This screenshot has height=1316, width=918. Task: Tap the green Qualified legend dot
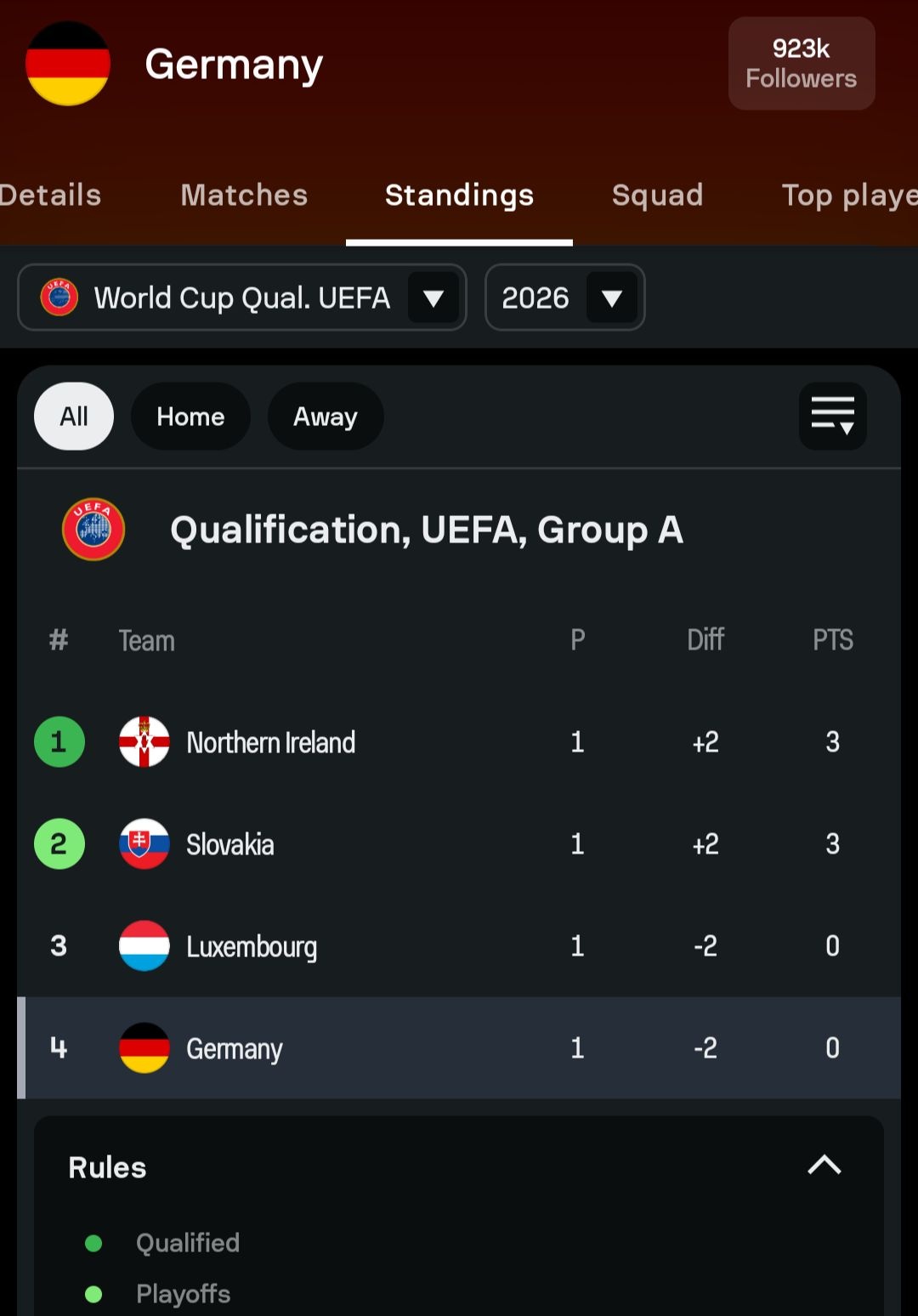(x=93, y=1243)
